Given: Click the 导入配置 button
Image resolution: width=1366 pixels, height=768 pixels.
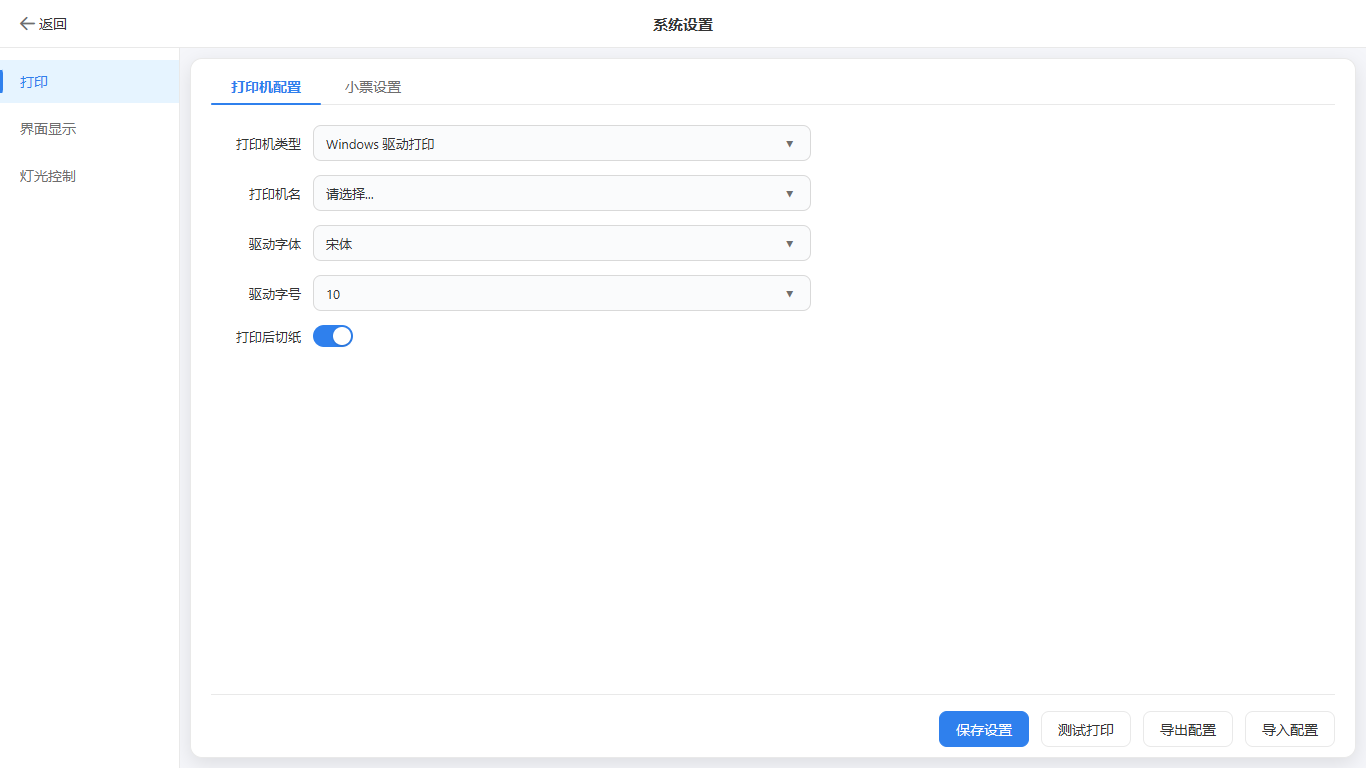Looking at the screenshot, I should tap(1290, 729).
